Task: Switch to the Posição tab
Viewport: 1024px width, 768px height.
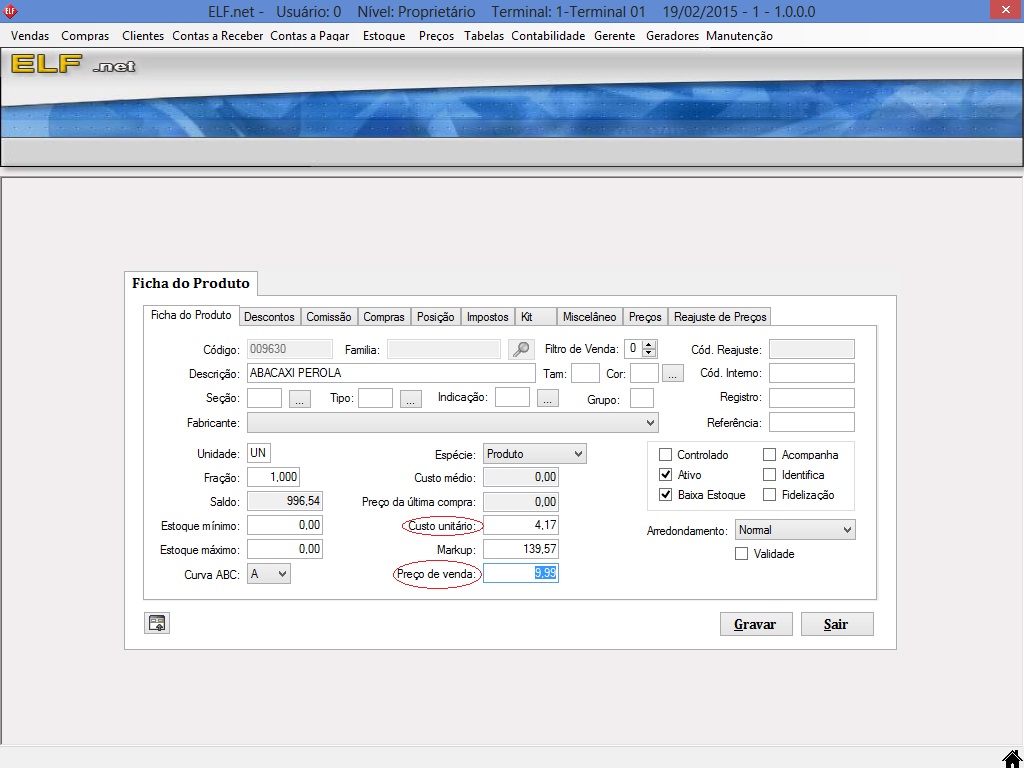Action: (436, 317)
